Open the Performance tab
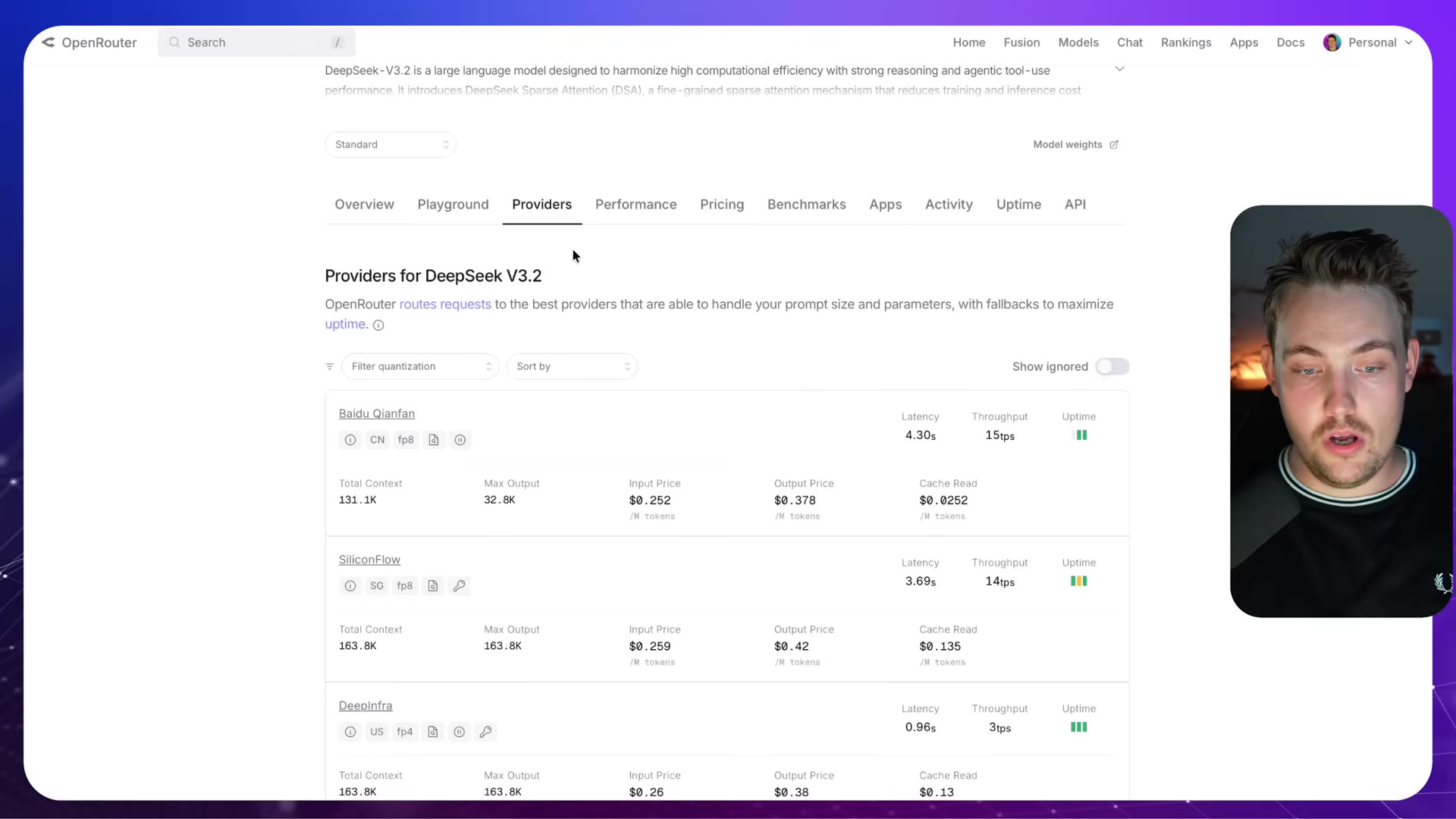The height and width of the screenshot is (819, 1456). coord(636,205)
